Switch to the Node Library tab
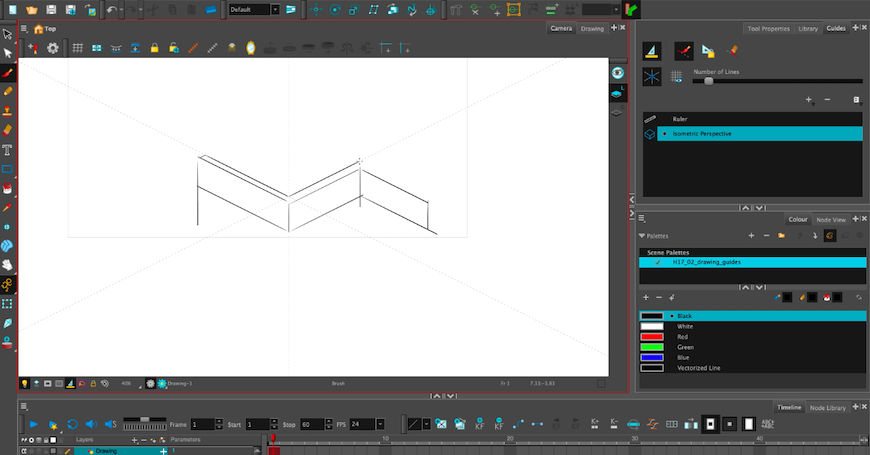Screen dimensions: 870x455 [x=827, y=408]
